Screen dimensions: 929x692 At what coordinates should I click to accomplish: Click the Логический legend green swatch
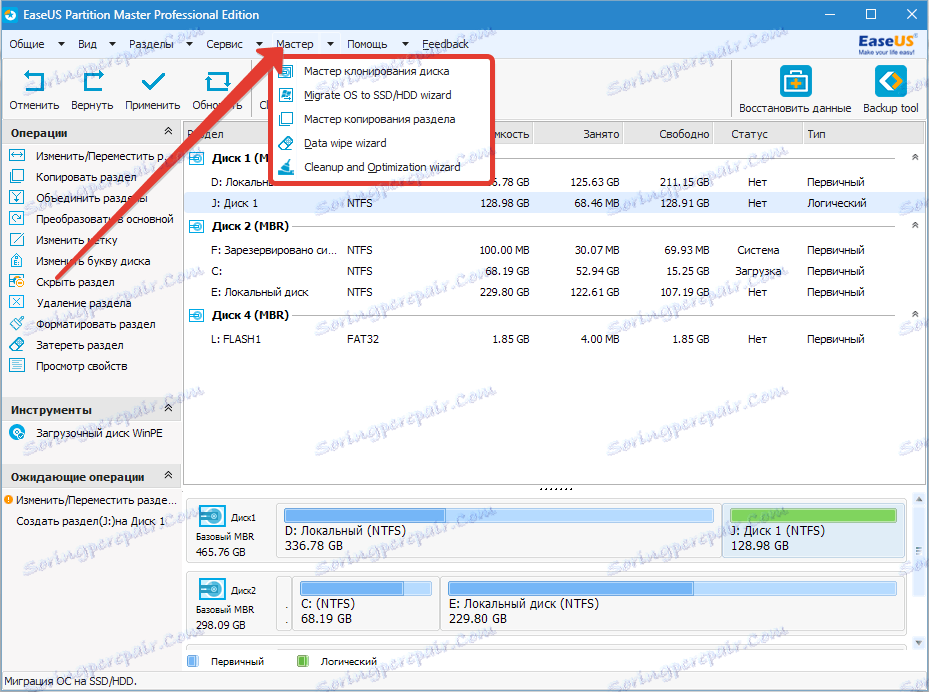302,661
